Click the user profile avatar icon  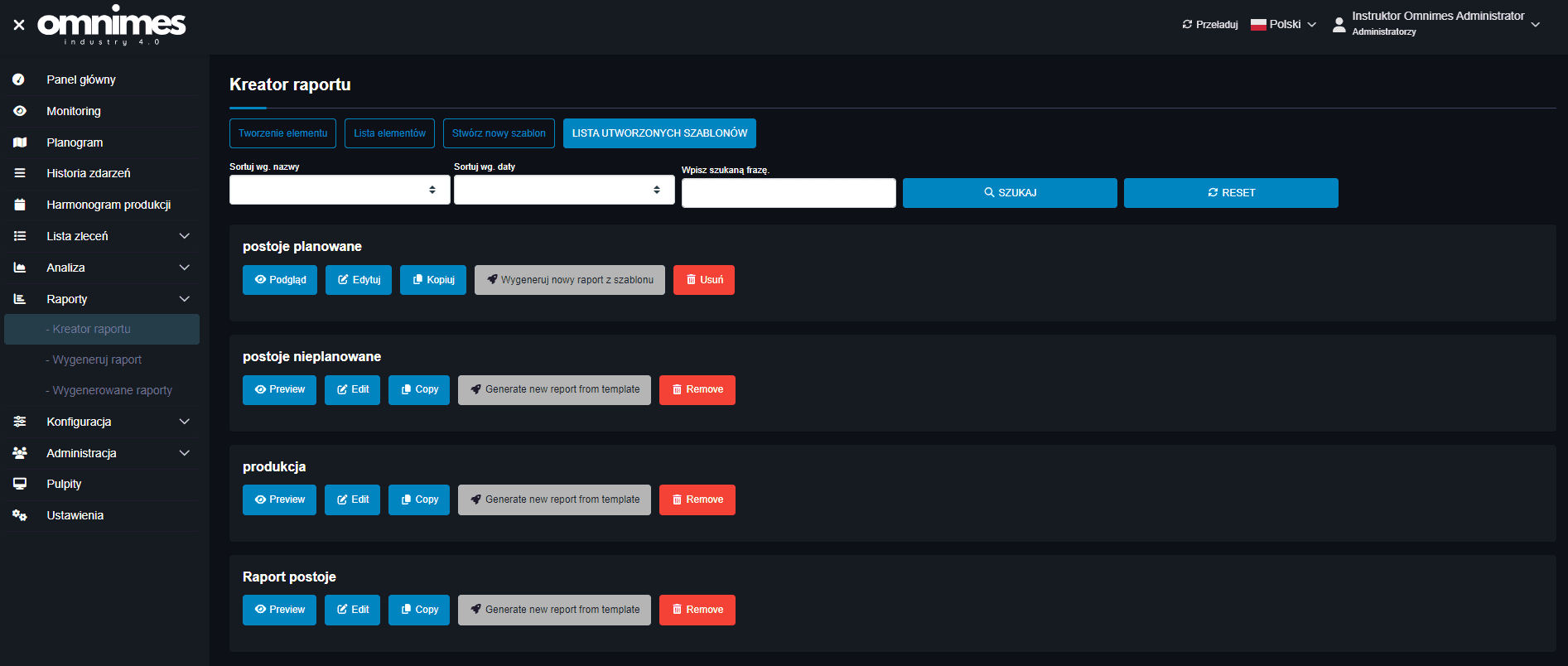click(x=1339, y=25)
